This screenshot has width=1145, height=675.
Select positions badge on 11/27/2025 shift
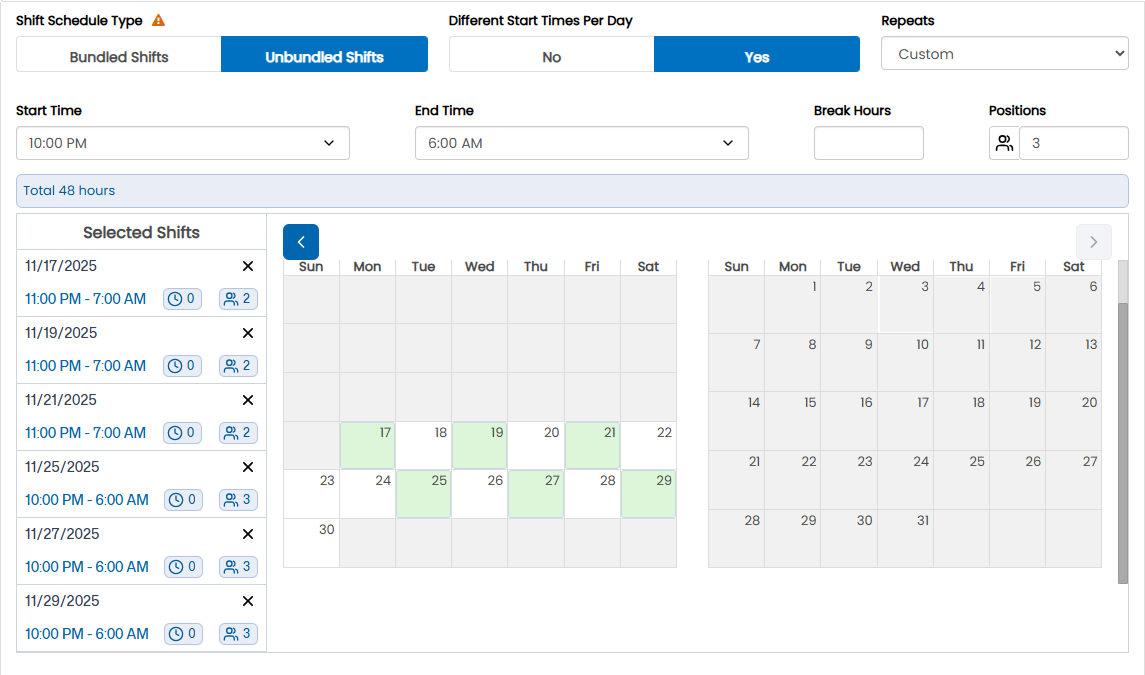238,567
